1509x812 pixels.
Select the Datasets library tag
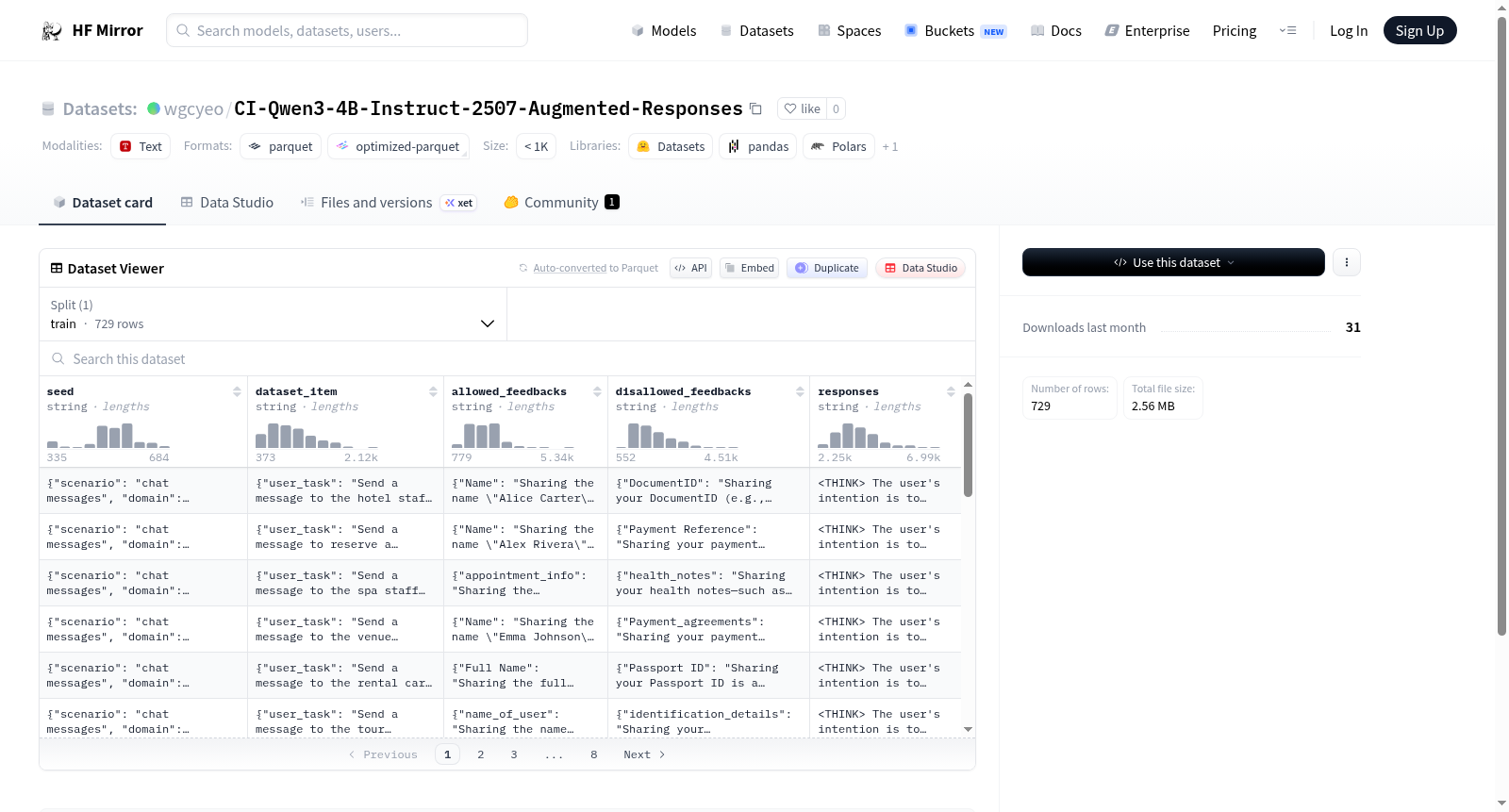[x=671, y=146]
